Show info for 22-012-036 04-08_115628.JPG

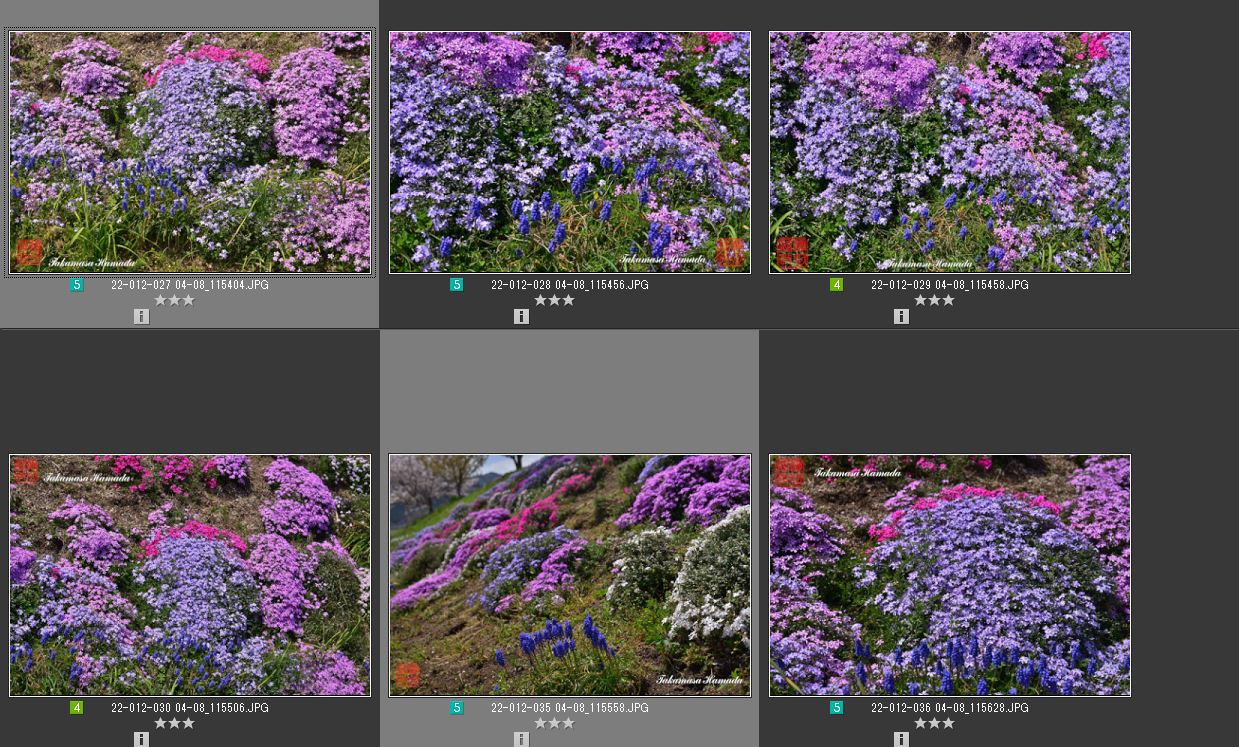coord(901,740)
